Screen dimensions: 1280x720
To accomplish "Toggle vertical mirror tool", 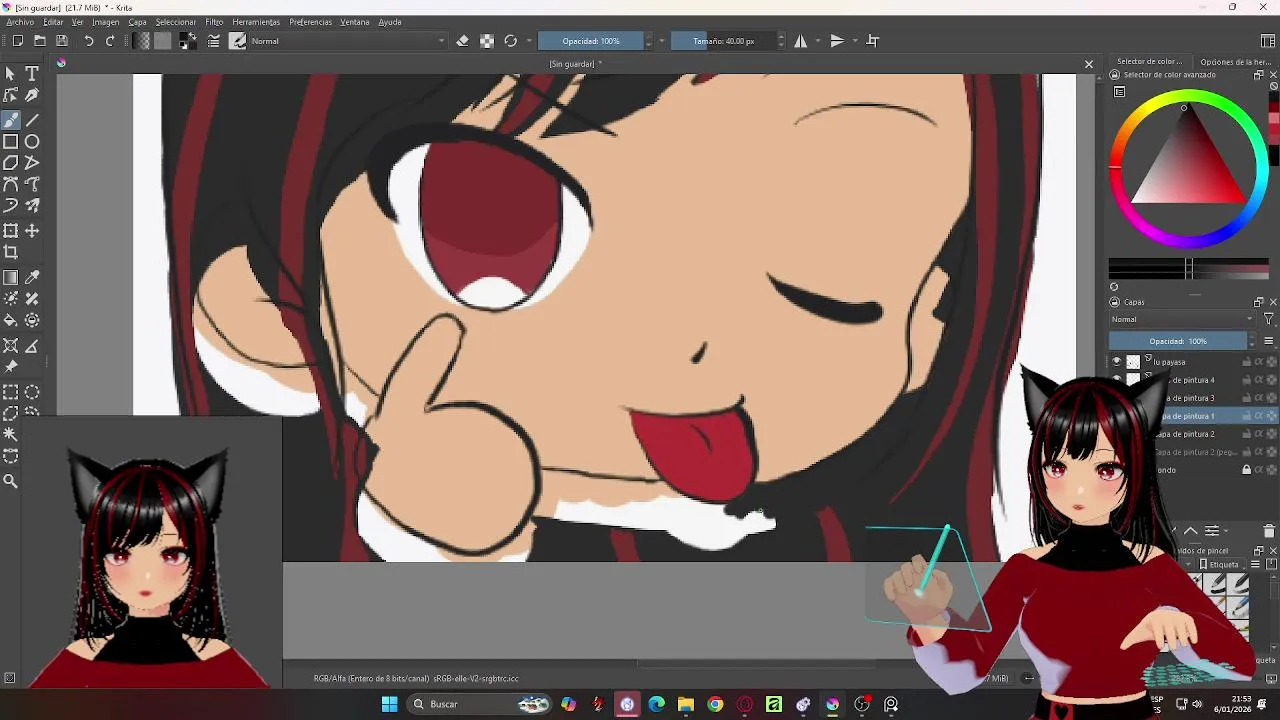I will coord(837,41).
